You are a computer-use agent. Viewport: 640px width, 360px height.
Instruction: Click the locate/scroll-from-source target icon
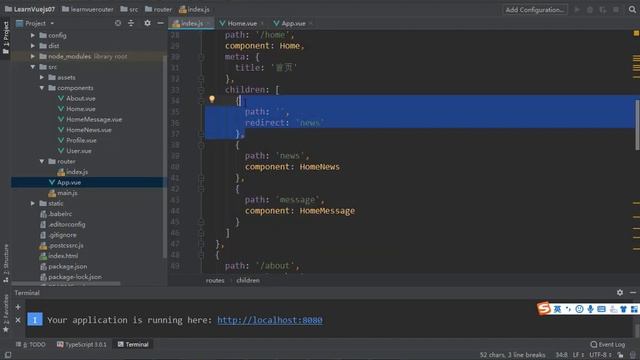tap(118, 23)
